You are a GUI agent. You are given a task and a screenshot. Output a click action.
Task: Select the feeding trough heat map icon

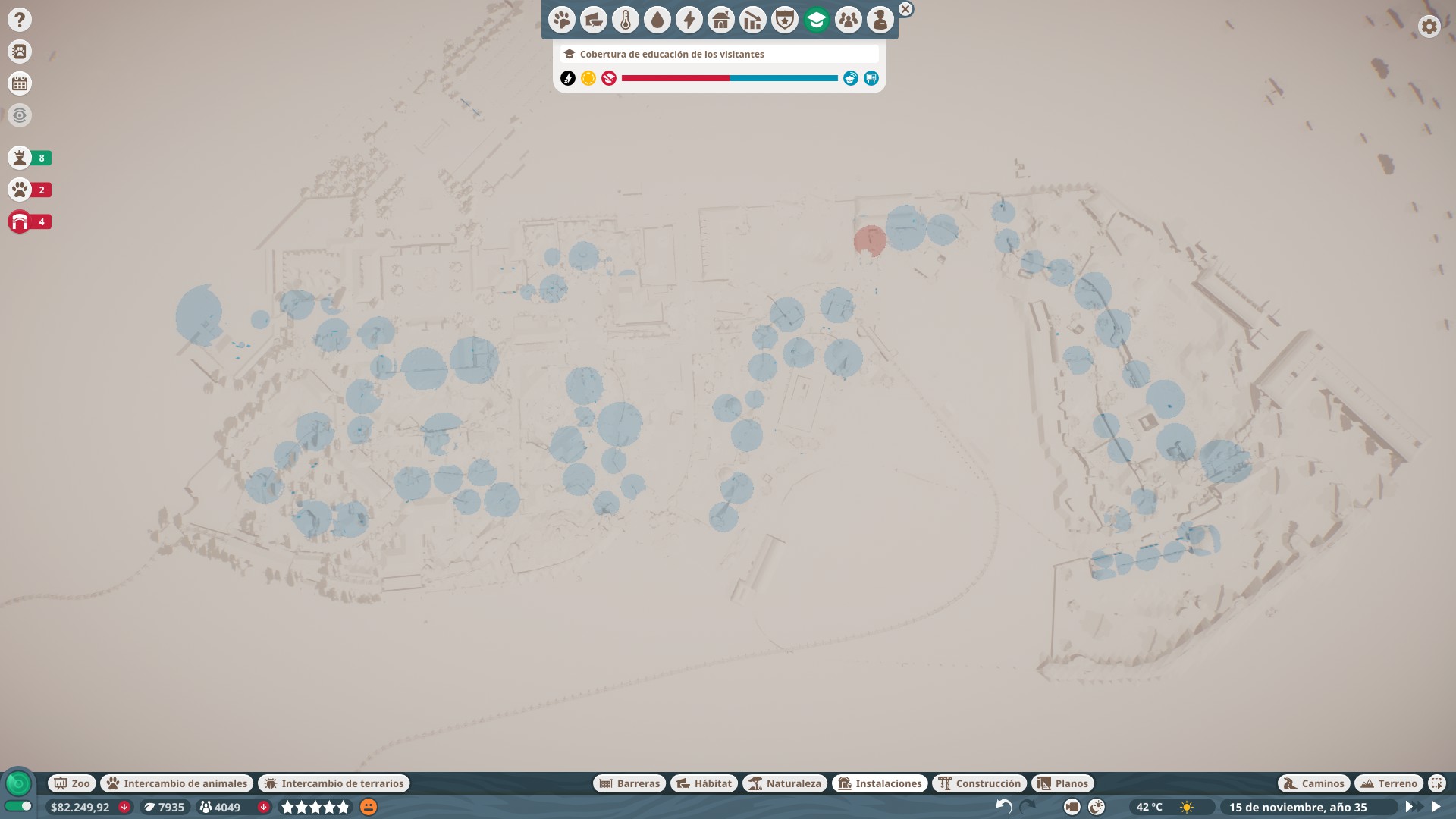coord(594,20)
